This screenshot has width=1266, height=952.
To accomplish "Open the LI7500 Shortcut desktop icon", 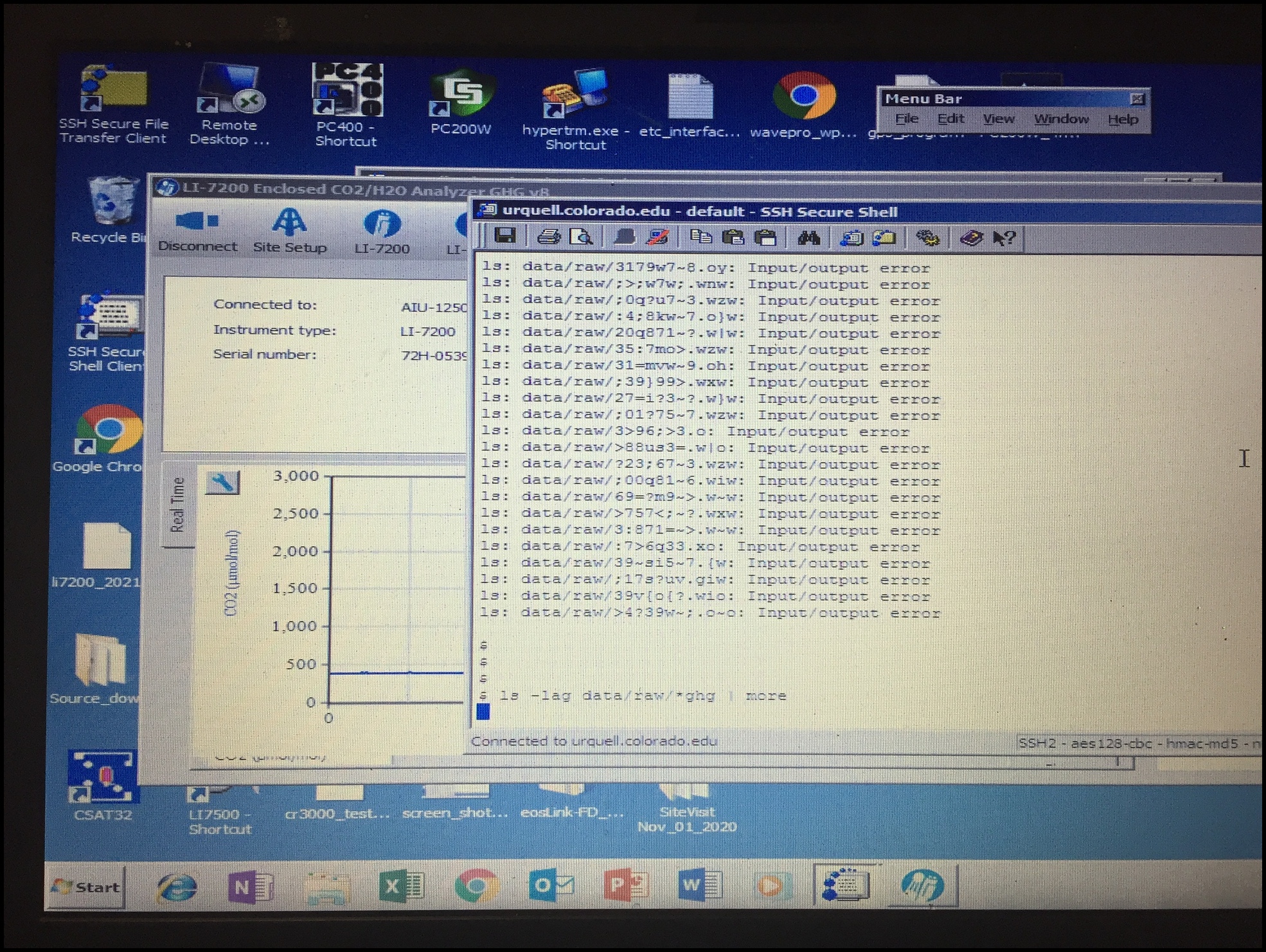I will 220,811.
